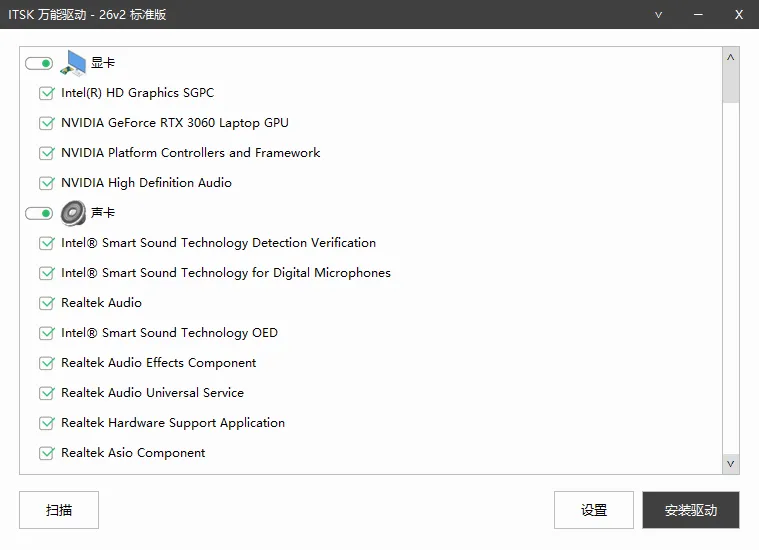This screenshot has width=759, height=550.
Task: Click the scrollbar down arrow
Action: click(730, 464)
